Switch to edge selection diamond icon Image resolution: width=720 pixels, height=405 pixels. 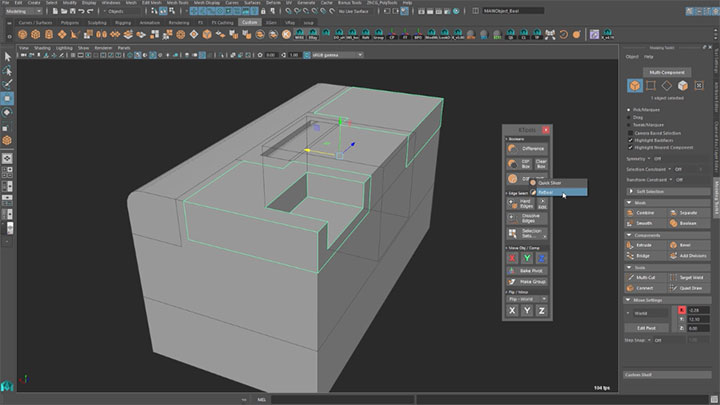pos(667,85)
